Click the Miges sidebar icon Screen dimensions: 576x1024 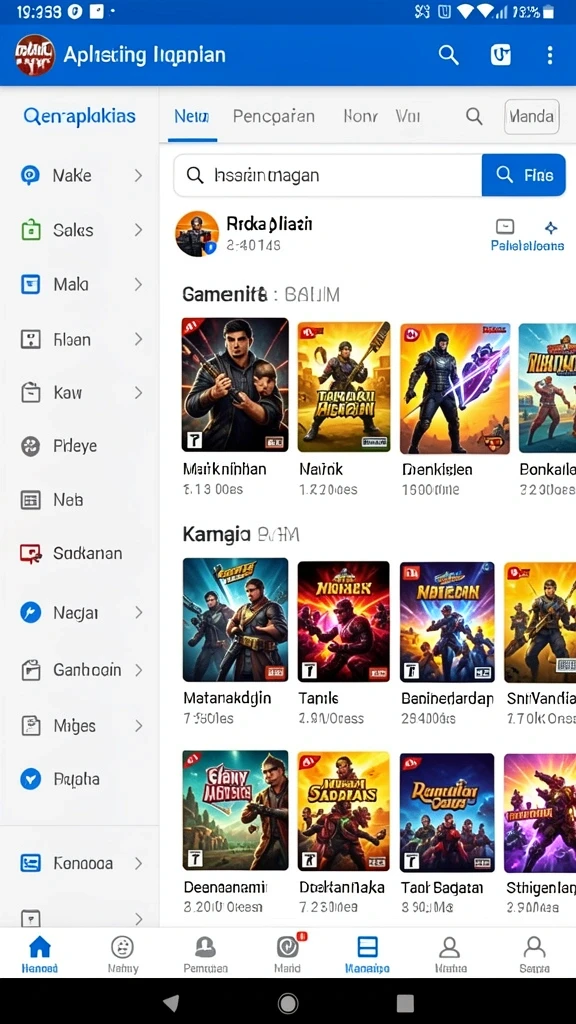click(31, 726)
